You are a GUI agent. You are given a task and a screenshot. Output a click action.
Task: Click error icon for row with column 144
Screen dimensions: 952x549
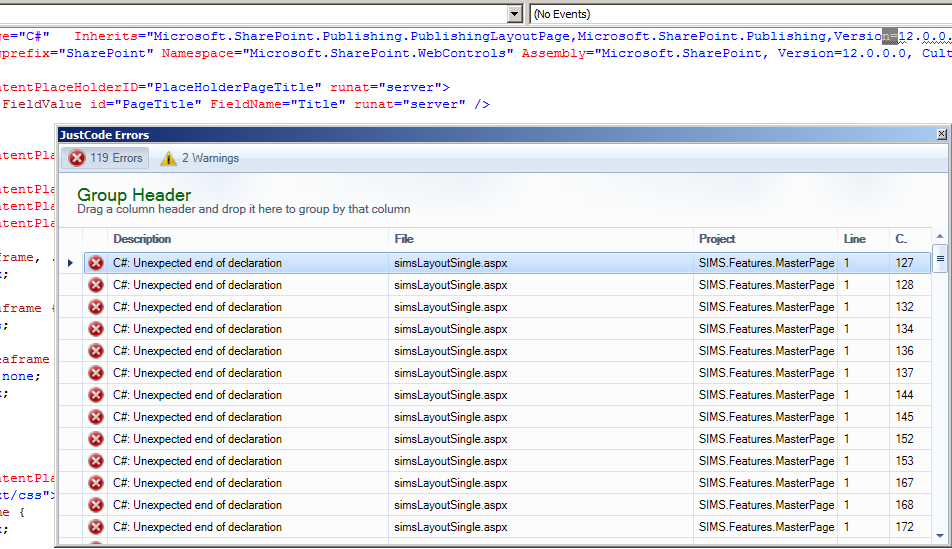(96, 395)
